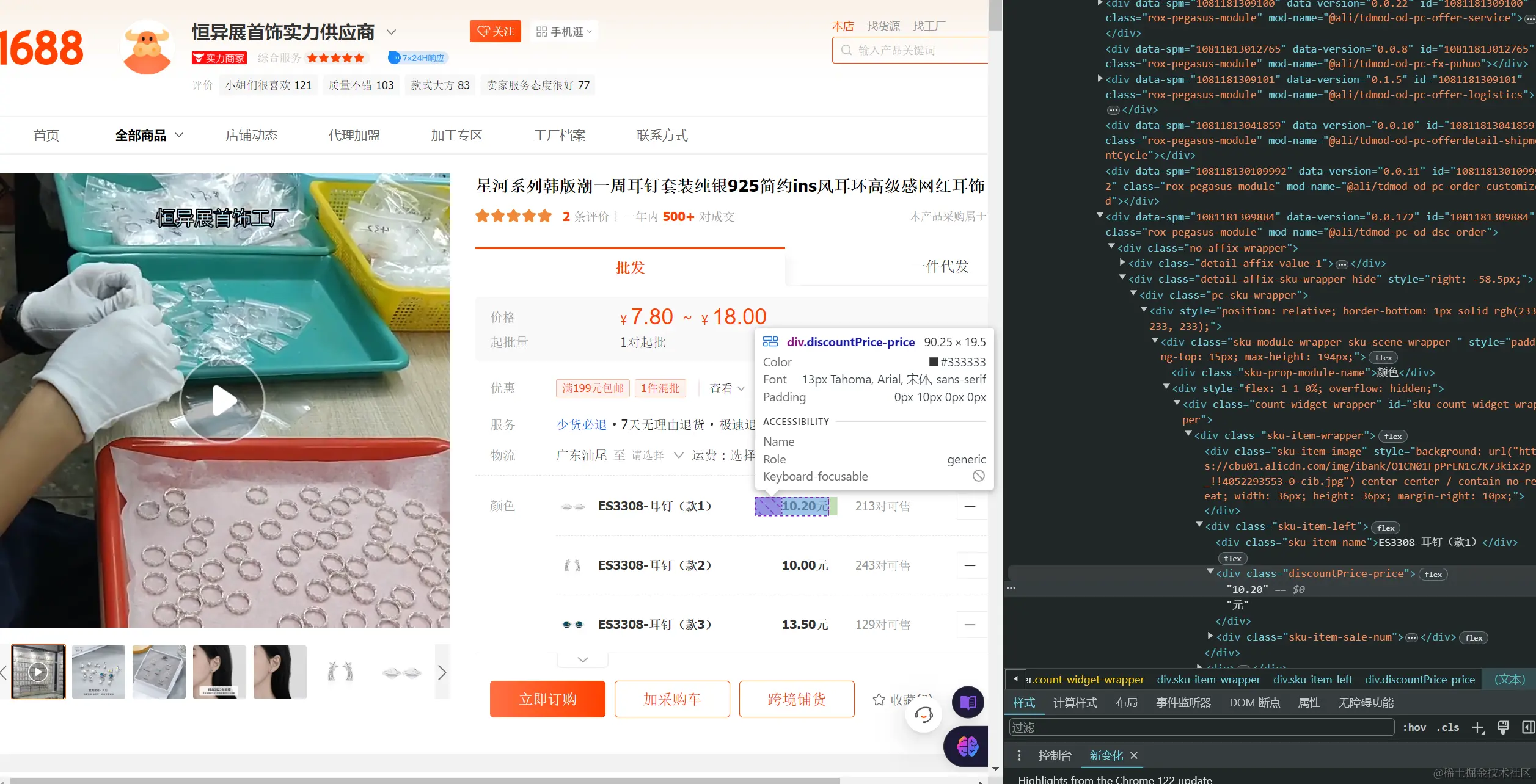1536x784 pixels.
Task: Decrease quantity for ES3308-耳钉（款1）
Action: (970, 506)
